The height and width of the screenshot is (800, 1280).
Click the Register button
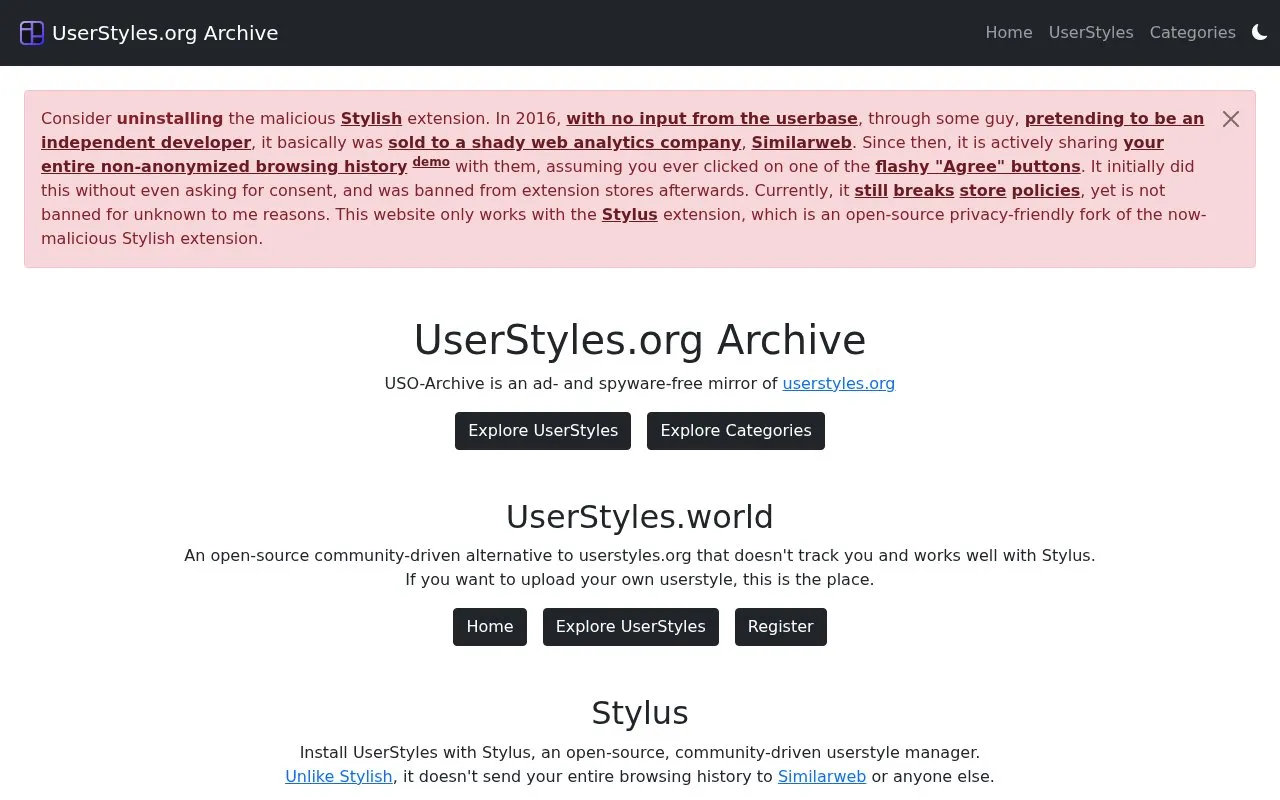pyautogui.click(x=781, y=627)
